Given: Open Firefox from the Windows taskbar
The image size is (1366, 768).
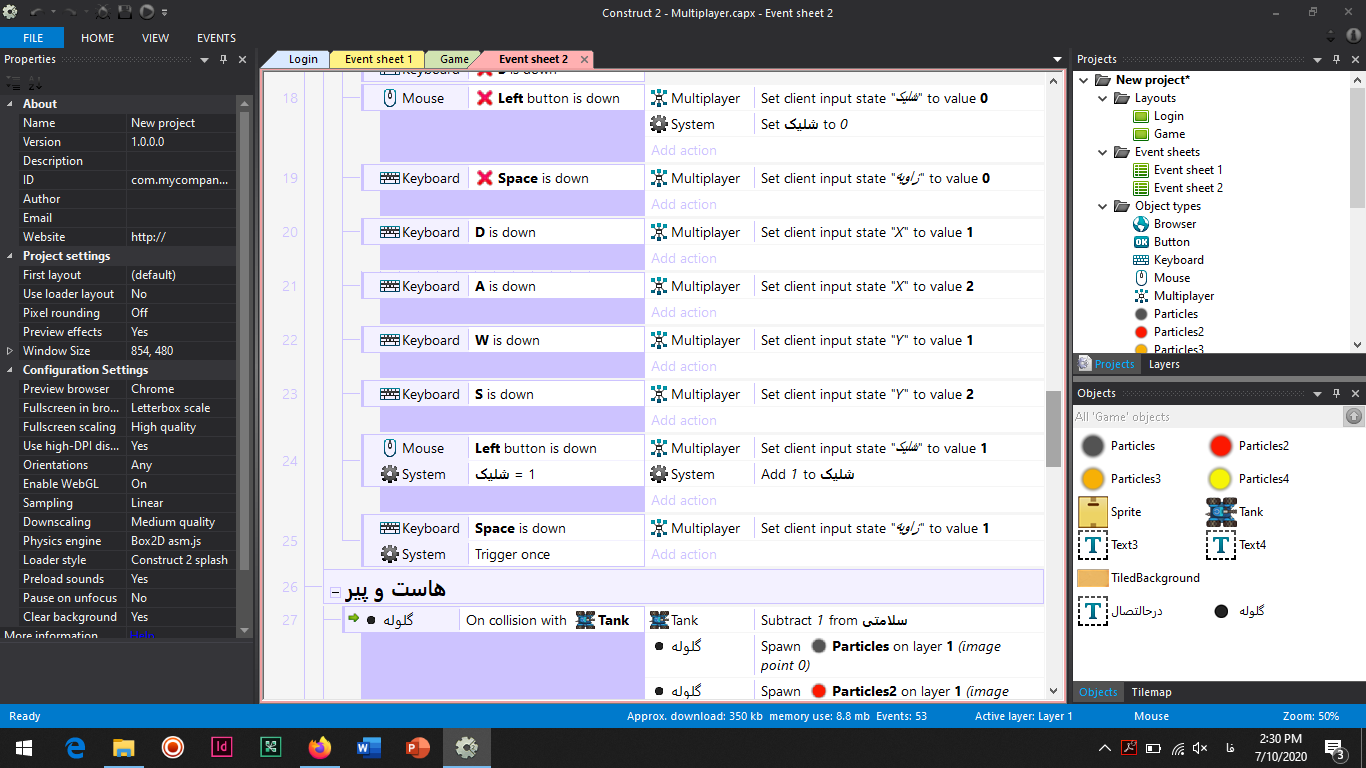Looking at the screenshot, I should coord(319,747).
